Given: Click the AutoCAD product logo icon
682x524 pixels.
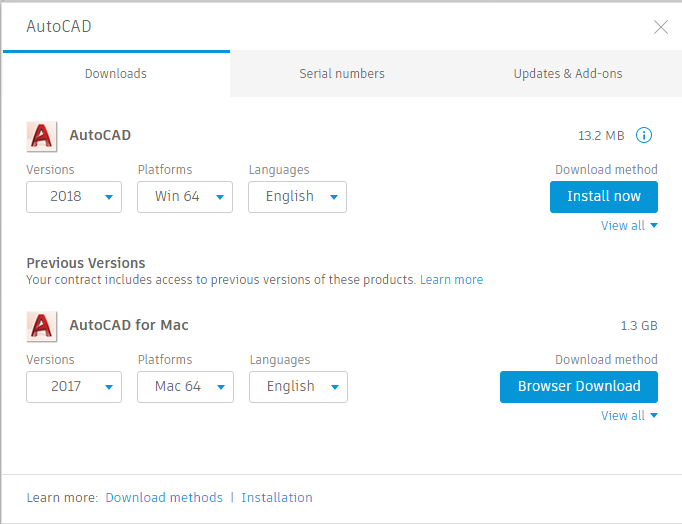Looking at the screenshot, I should coord(41,136).
